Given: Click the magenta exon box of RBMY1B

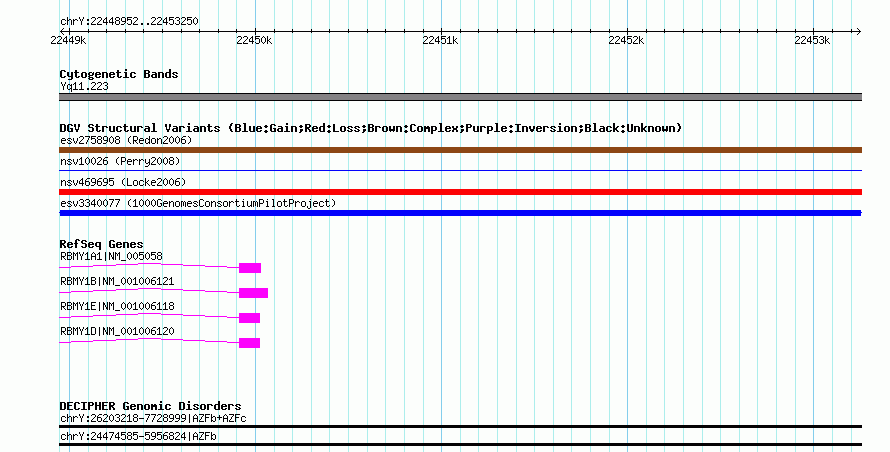Looking at the screenshot, I should pos(253,293).
